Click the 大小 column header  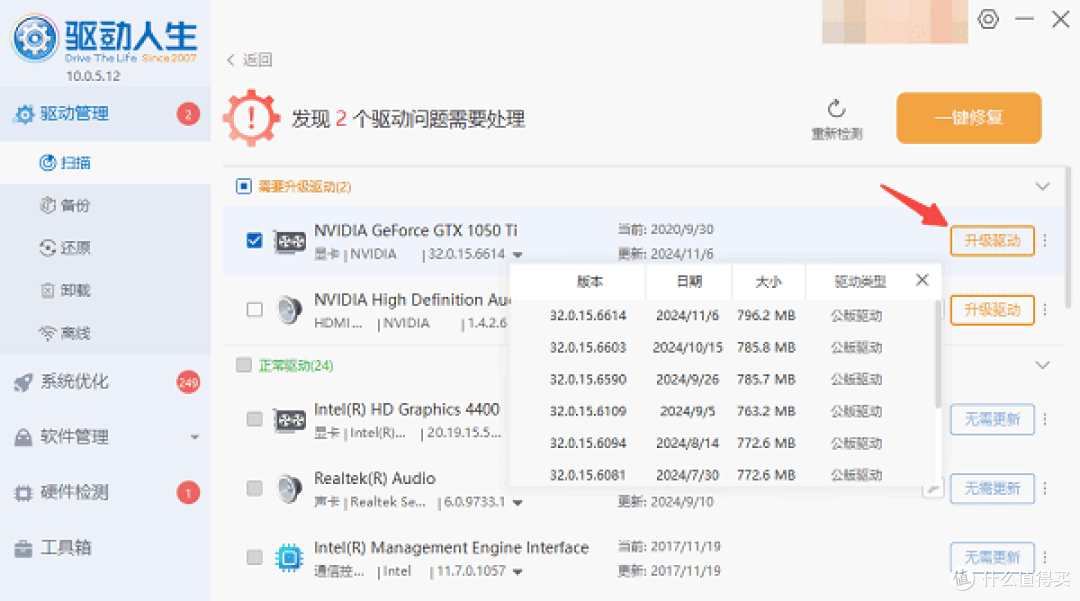click(x=768, y=281)
